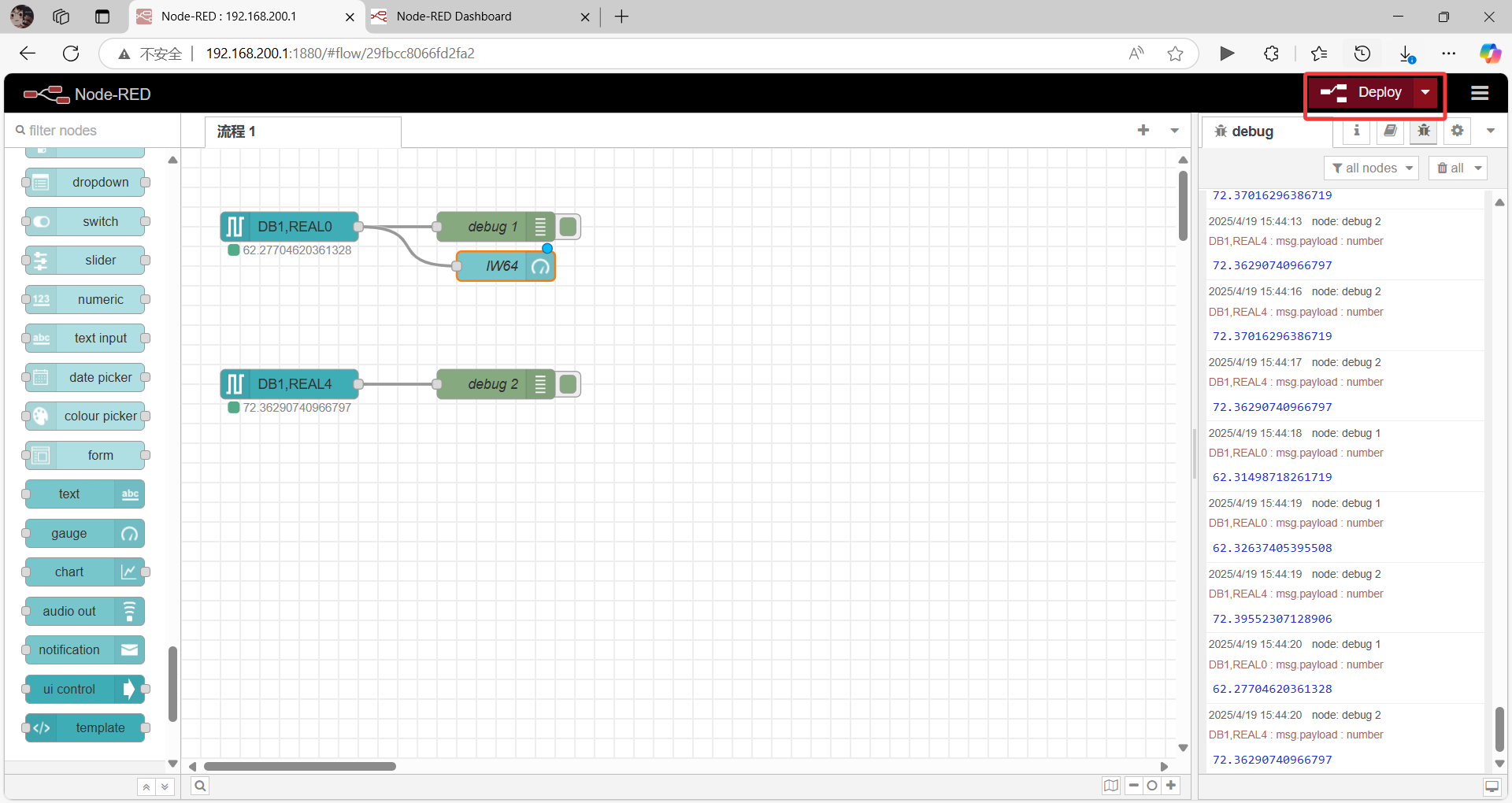Pick the slider node in the sidebar palette

click(86, 260)
